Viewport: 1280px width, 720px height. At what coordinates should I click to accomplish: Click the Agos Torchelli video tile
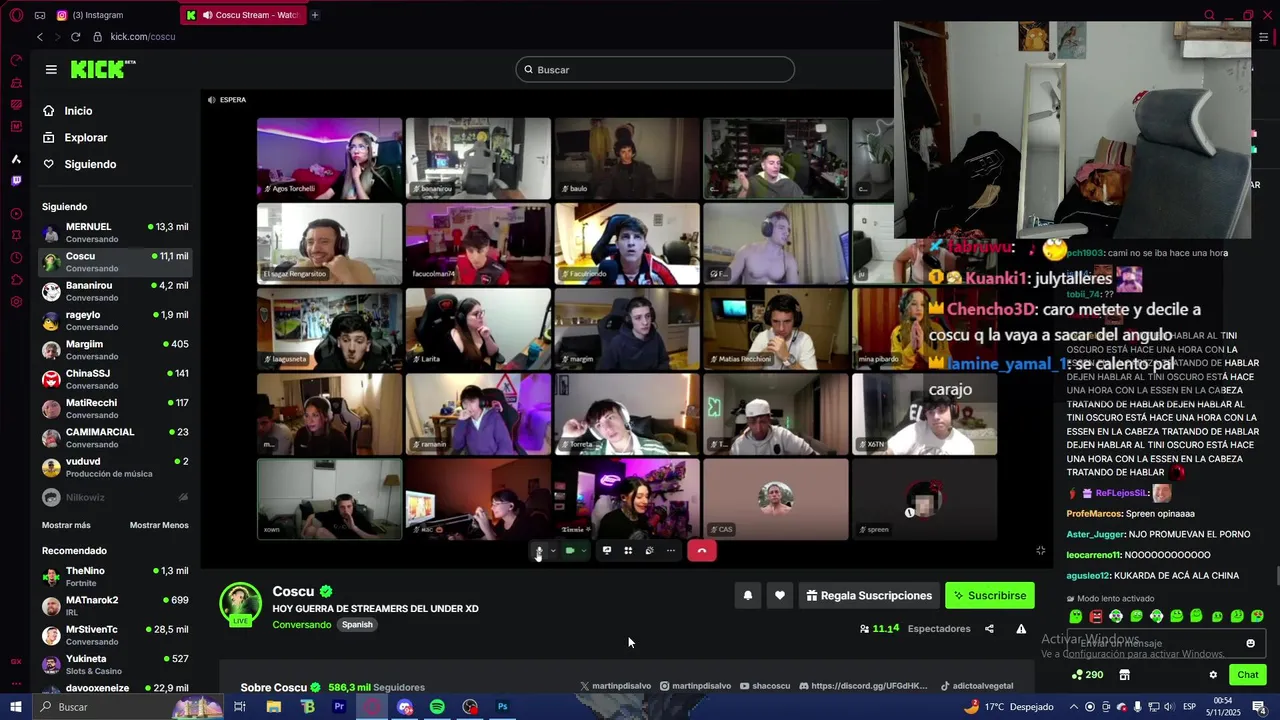(329, 158)
